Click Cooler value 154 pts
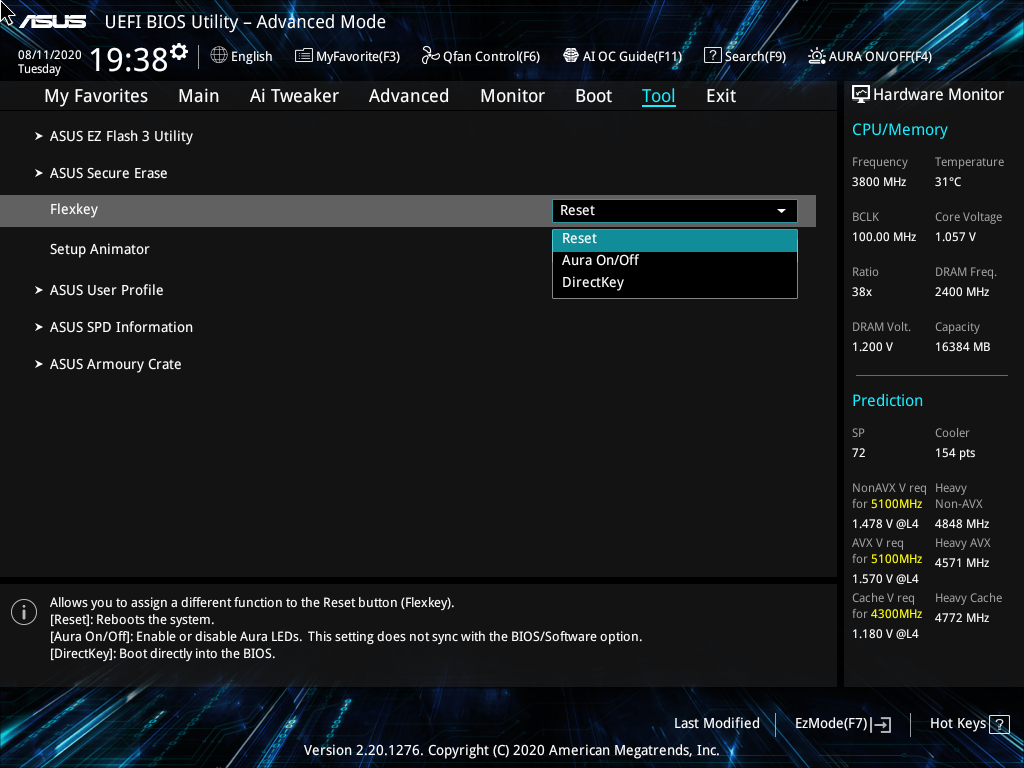The height and width of the screenshot is (768, 1024). [x=955, y=453]
